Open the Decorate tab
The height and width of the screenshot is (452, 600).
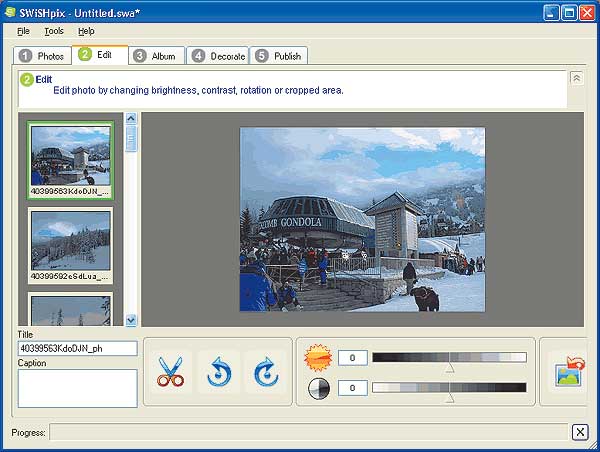(218, 56)
